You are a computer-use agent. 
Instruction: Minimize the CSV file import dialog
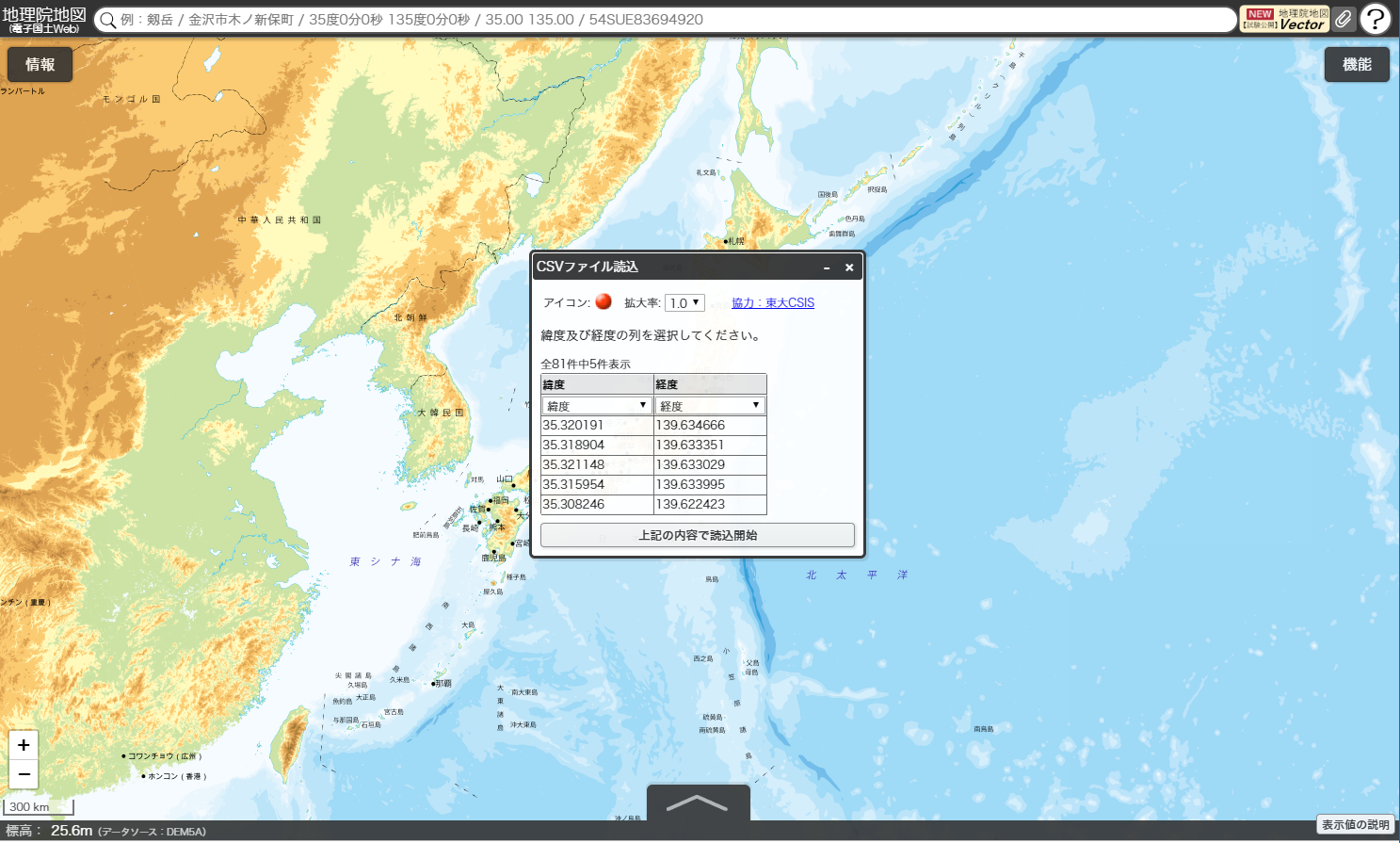[827, 267]
